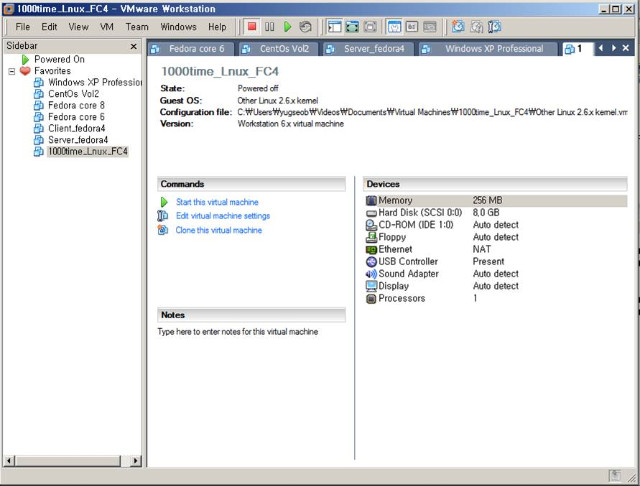Collapse the Favorites tree node
The height and width of the screenshot is (486, 640).
[x=12, y=71]
